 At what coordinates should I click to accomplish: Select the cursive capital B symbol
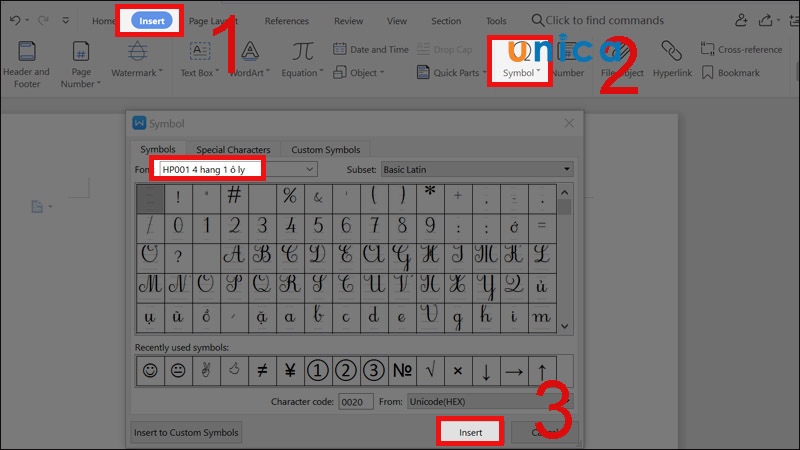click(262, 258)
